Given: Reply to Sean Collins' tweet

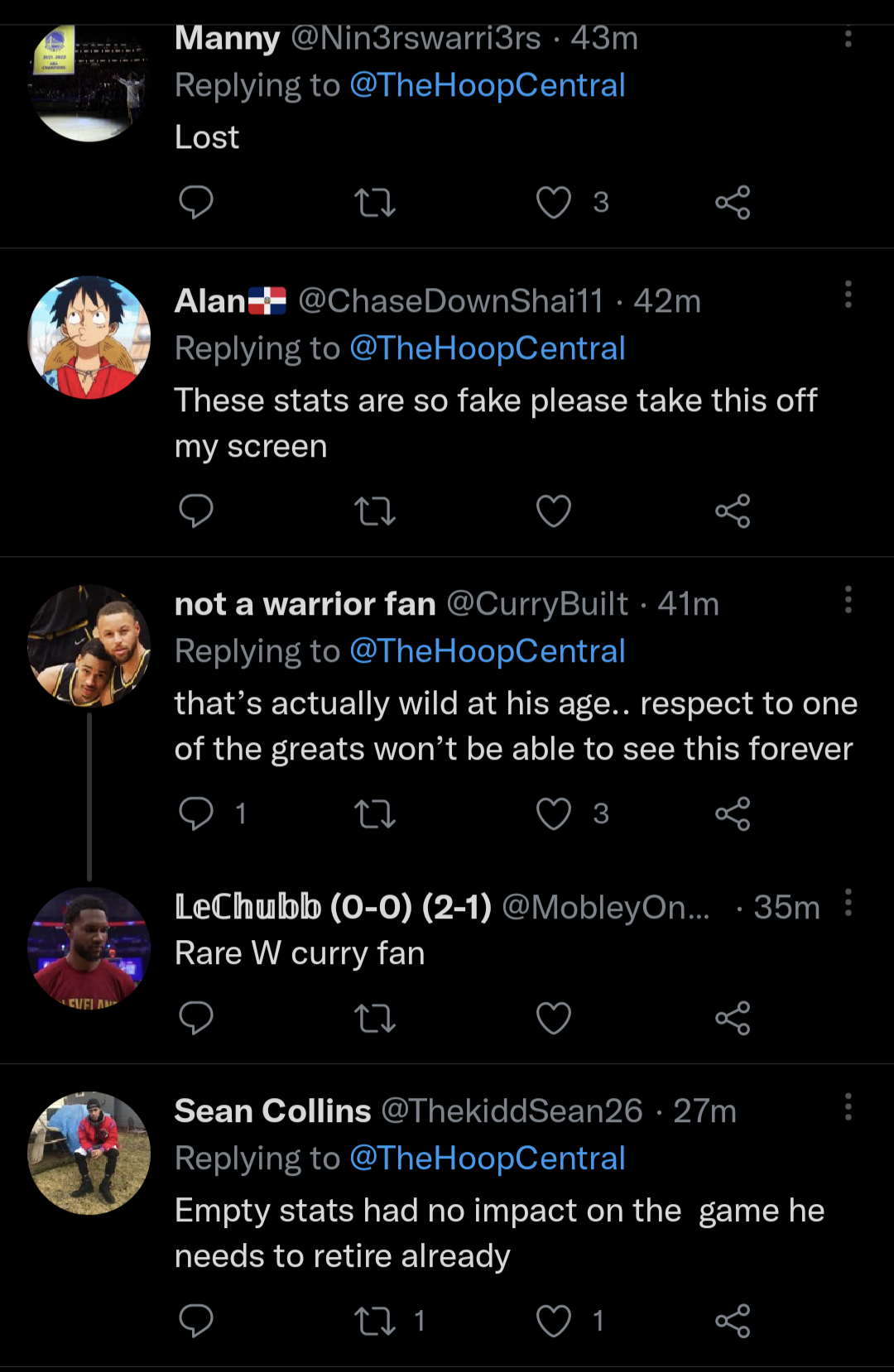Looking at the screenshot, I should pos(196,1321).
